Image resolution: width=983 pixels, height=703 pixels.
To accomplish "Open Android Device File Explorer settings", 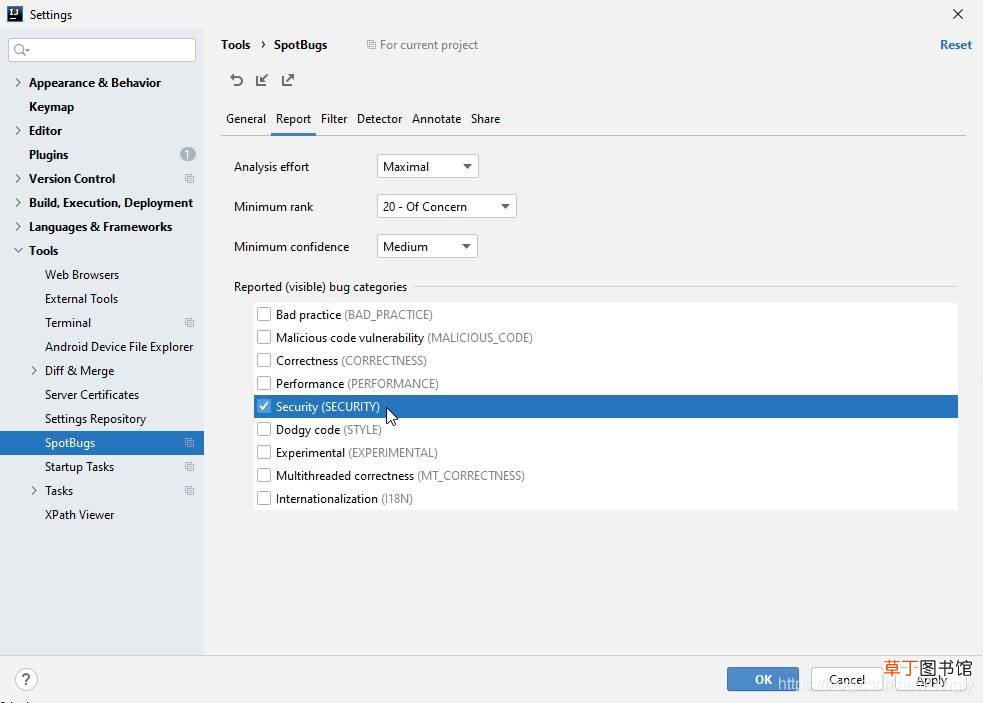I will (118, 347).
